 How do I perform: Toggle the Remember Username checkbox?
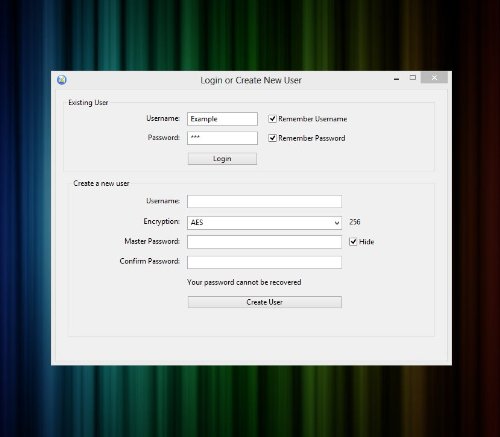272,119
